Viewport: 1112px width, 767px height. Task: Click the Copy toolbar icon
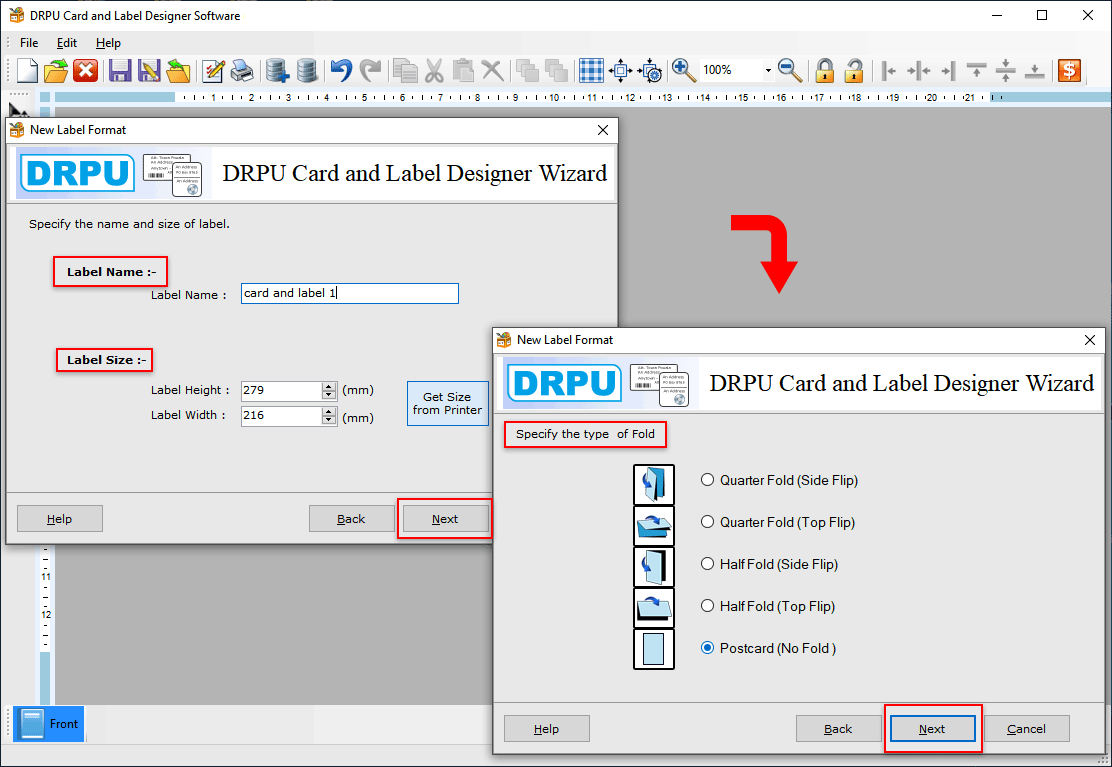click(x=405, y=70)
